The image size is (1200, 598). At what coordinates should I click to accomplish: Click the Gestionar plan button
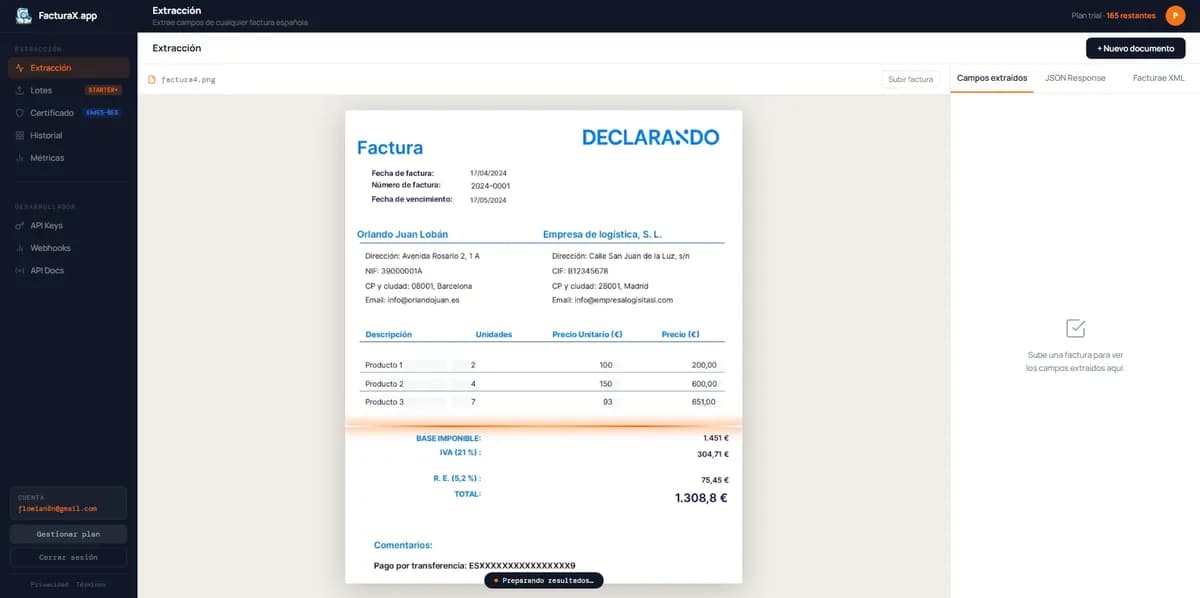tap(68, 534)
